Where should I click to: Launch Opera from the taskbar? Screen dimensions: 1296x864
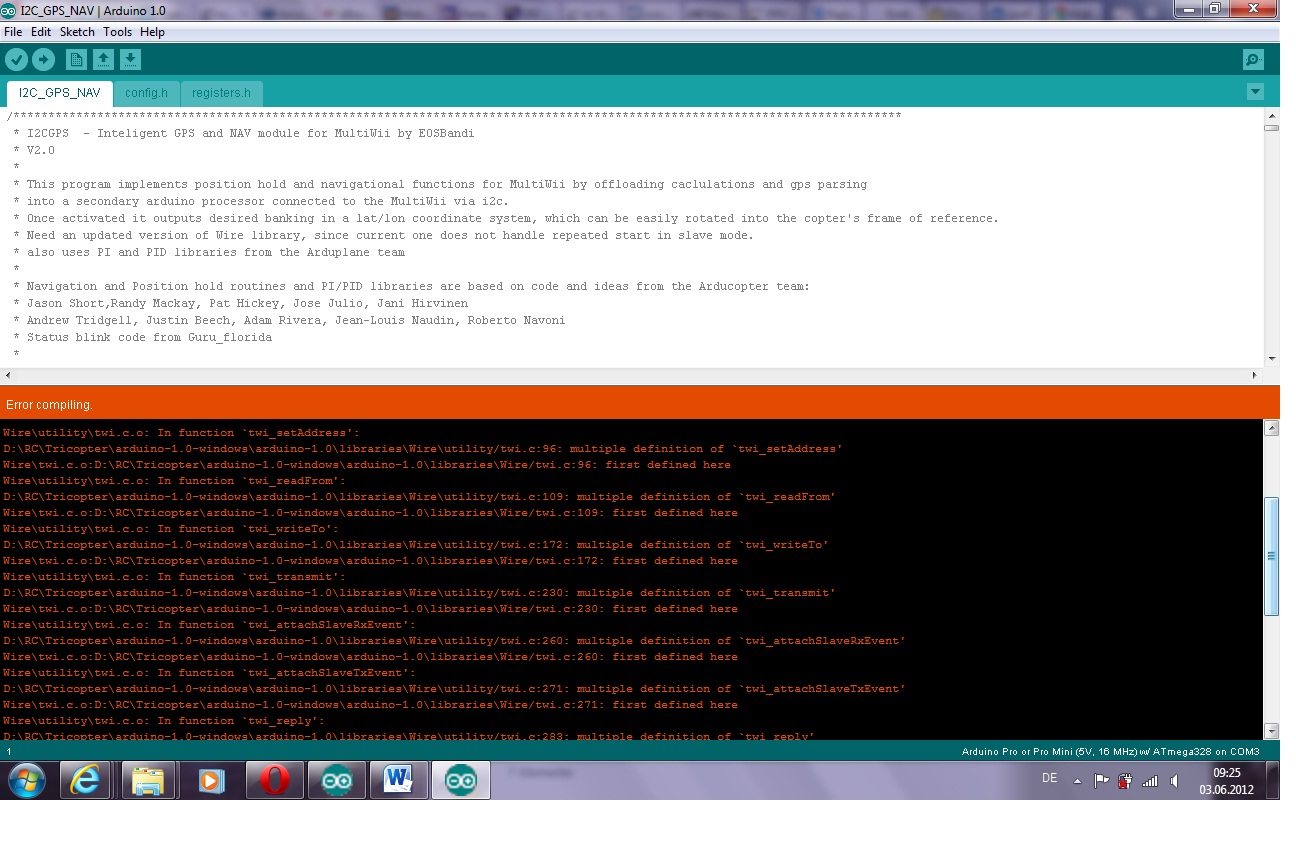[x=274, y=780]
